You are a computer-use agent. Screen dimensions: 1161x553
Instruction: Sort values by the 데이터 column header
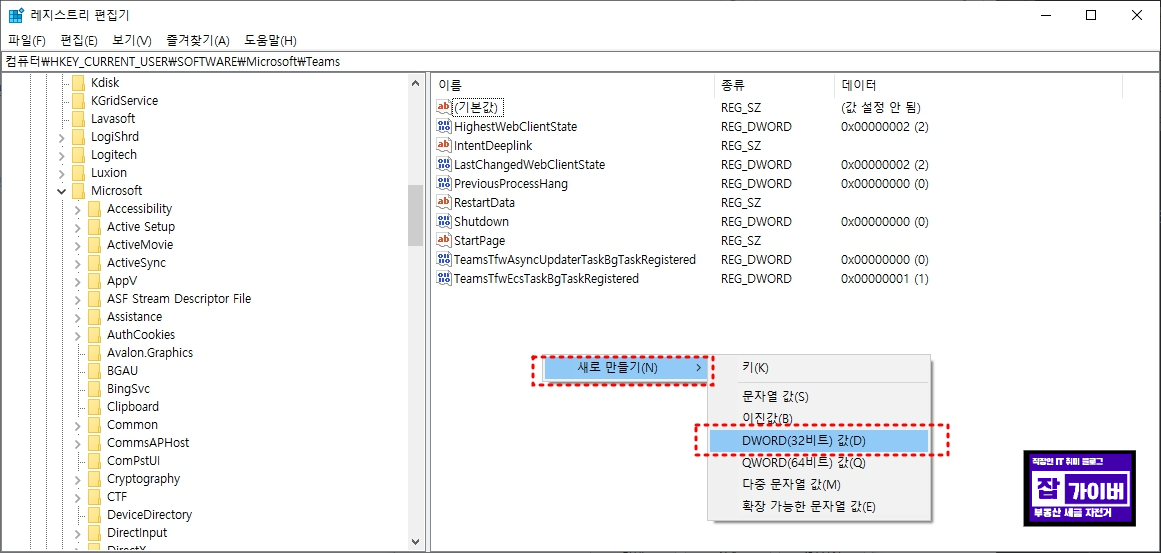click(978, 85)
